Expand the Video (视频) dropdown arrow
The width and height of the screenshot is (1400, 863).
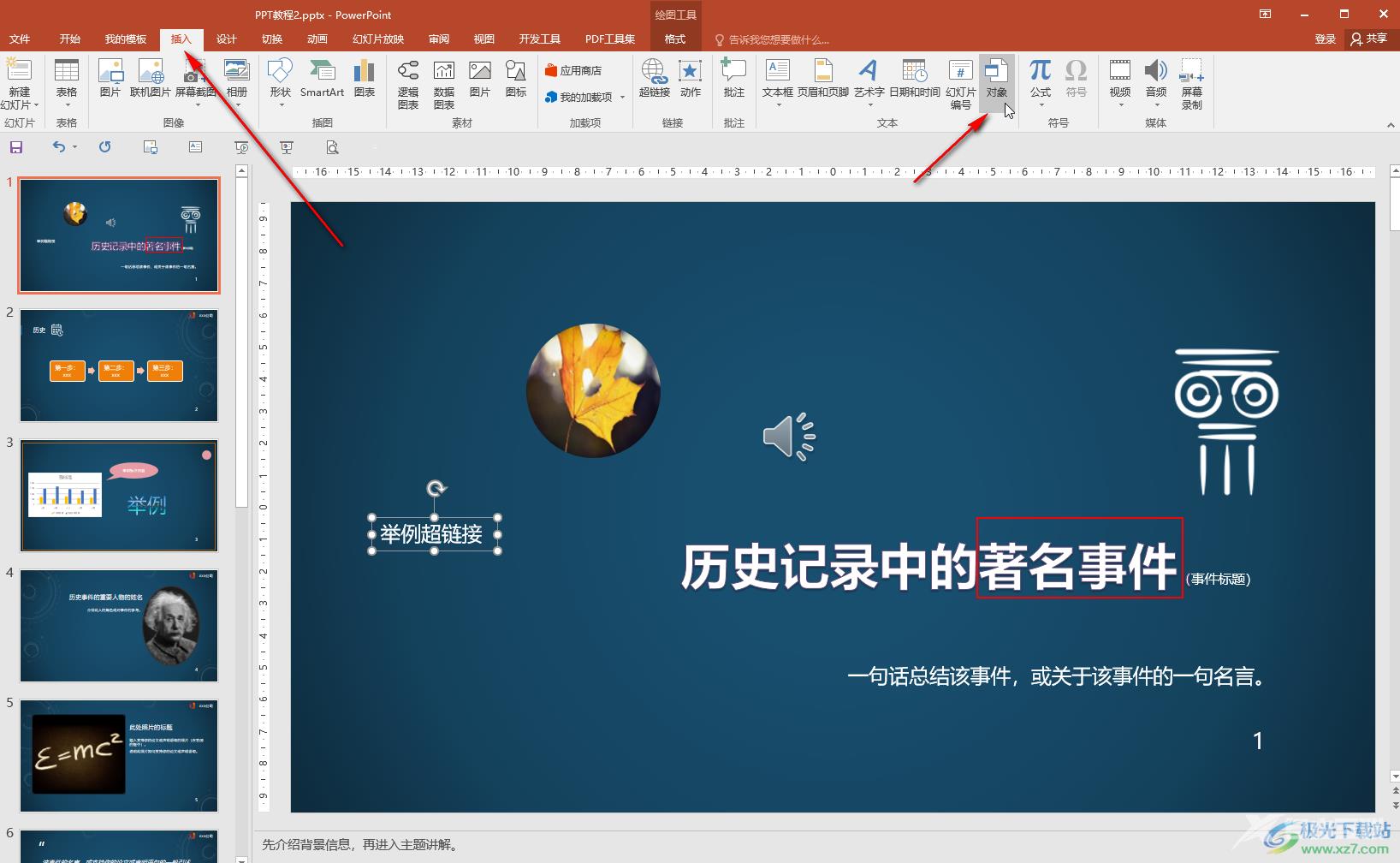click(x=1121, y=105)
